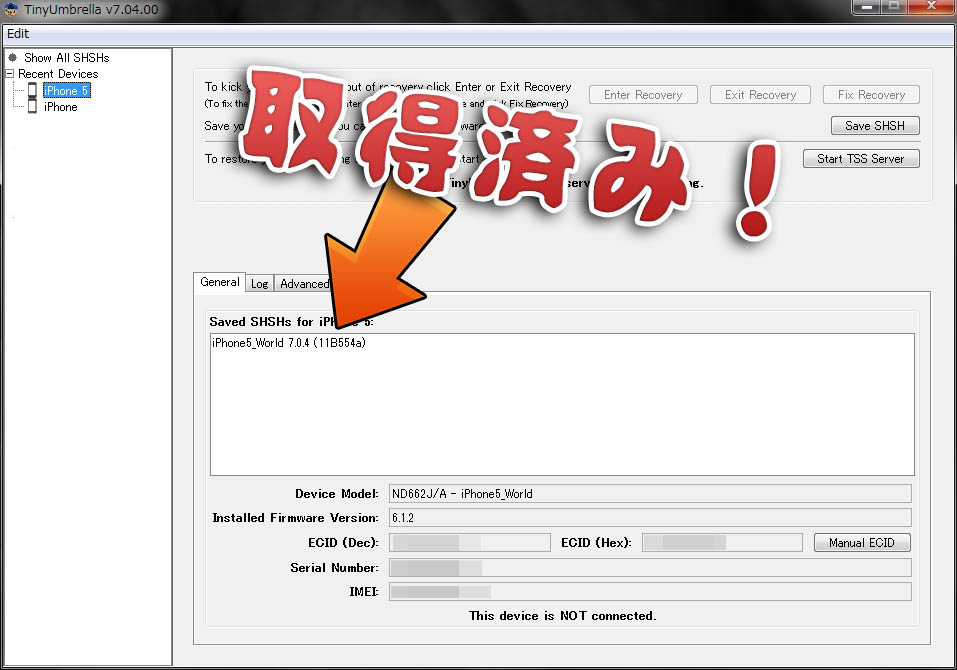
Task: Click the Serial Number field
Action: (650, 567)
